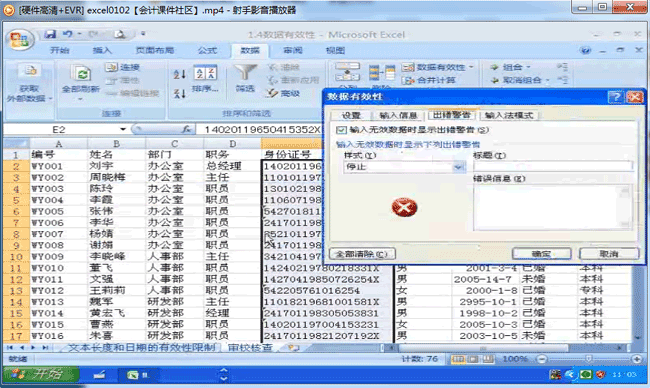The image size is (650, 388).
Task: Uncheck 输入无效数据时显示出错警告 checkbox
Action: [x=341, y=130]
